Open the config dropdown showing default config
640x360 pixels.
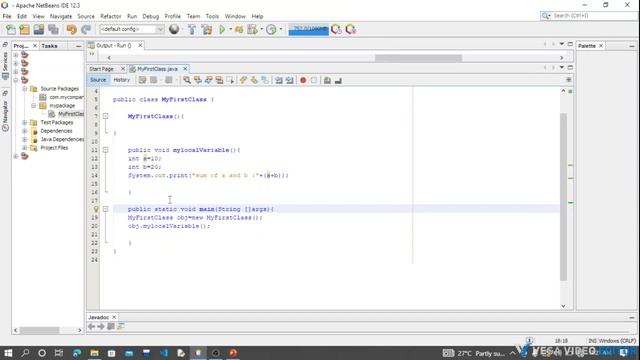pyautogui.click(x=131, y=29)
